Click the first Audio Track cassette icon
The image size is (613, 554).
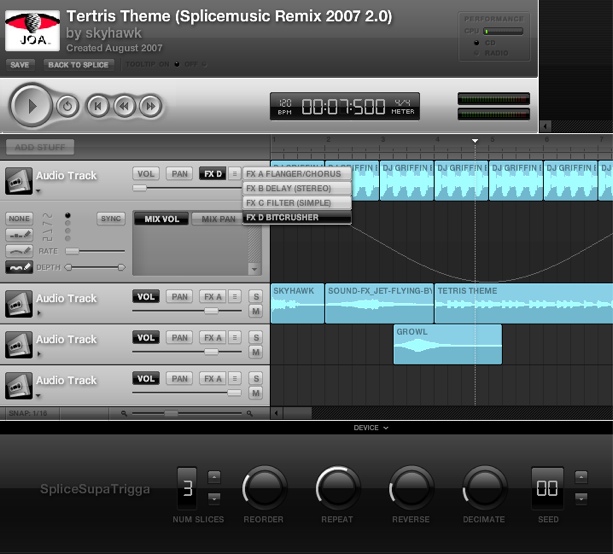click(17, 181)
